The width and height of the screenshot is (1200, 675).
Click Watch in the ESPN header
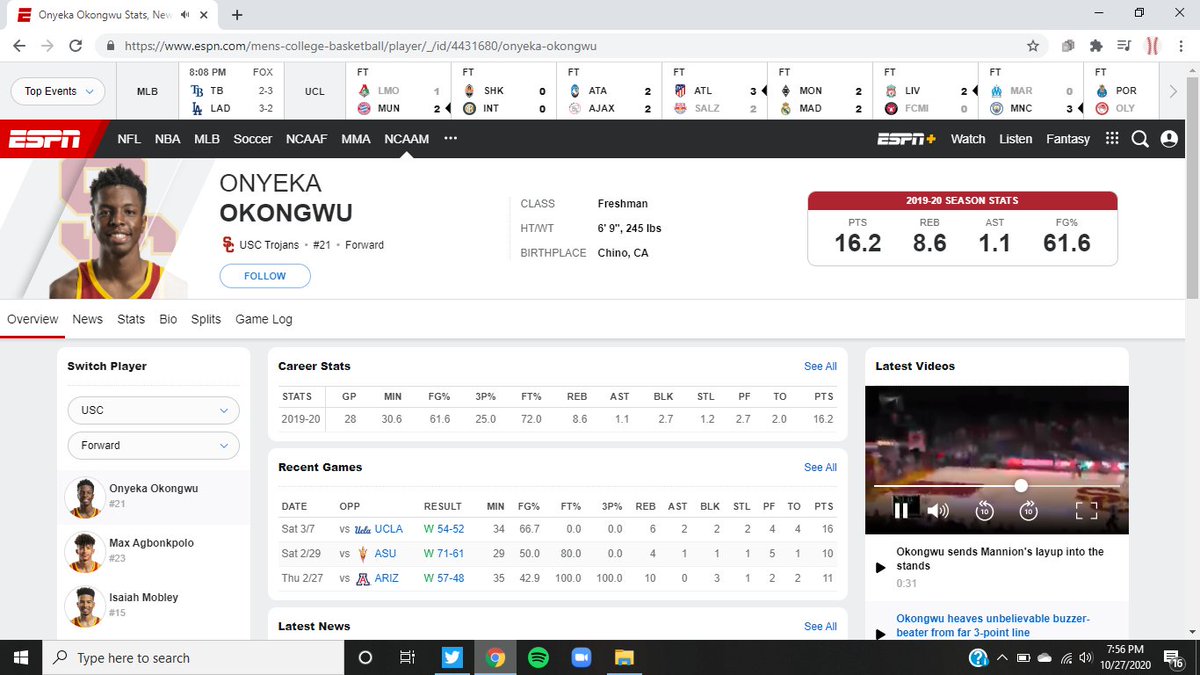point(968,139)
